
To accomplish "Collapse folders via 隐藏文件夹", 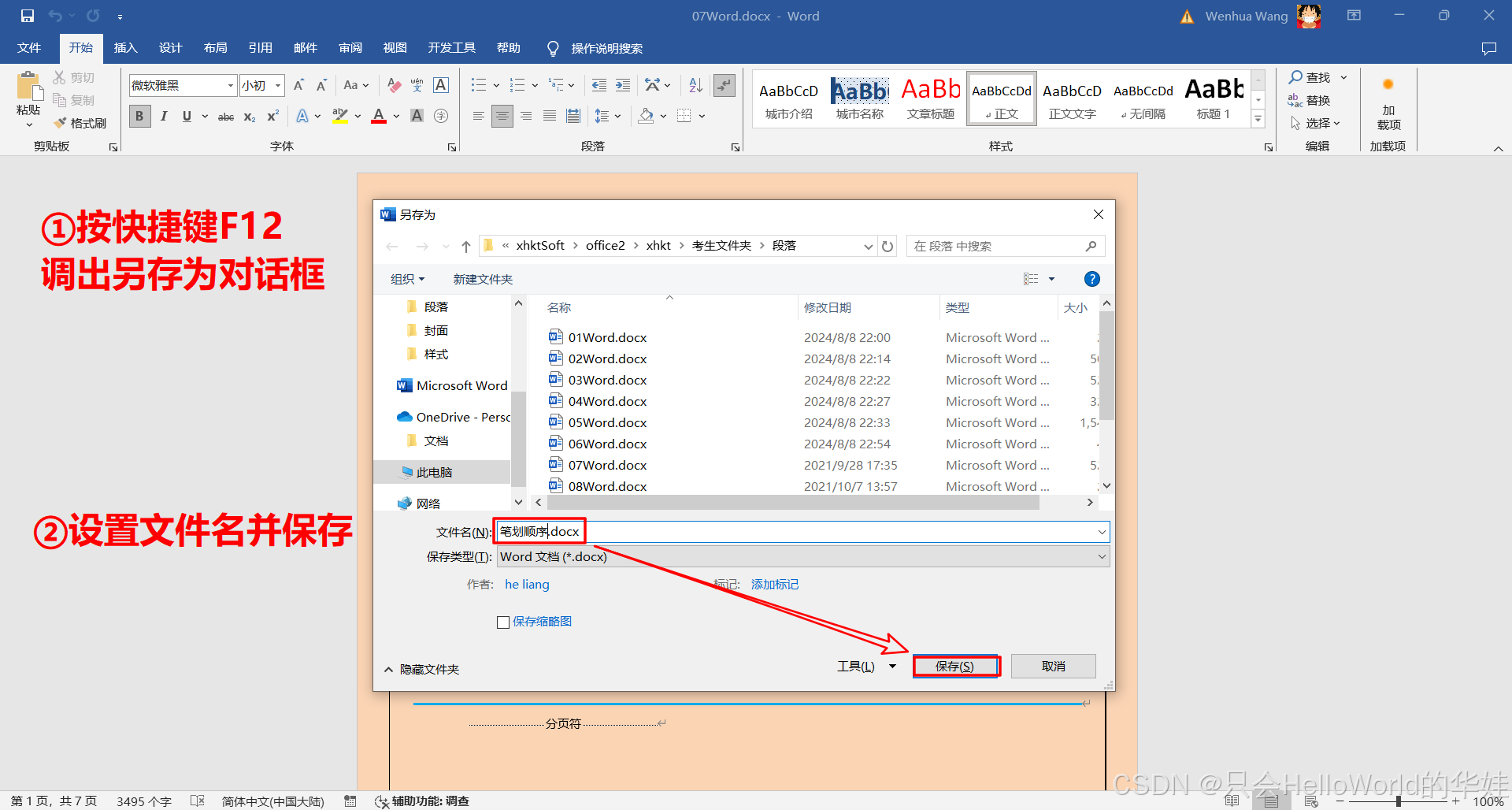I will (422, 669).
